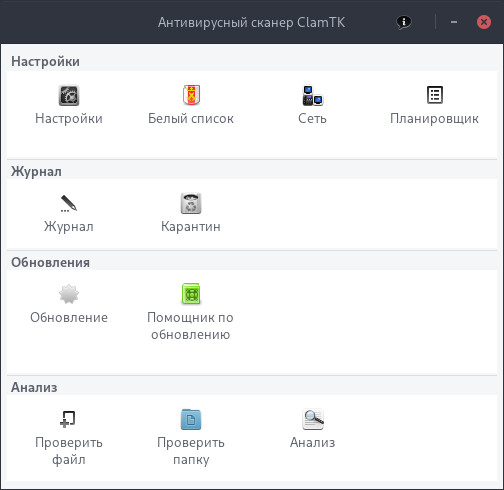Launch the Обновление starburst icon
504x490 pixels.
pos(69,294)
